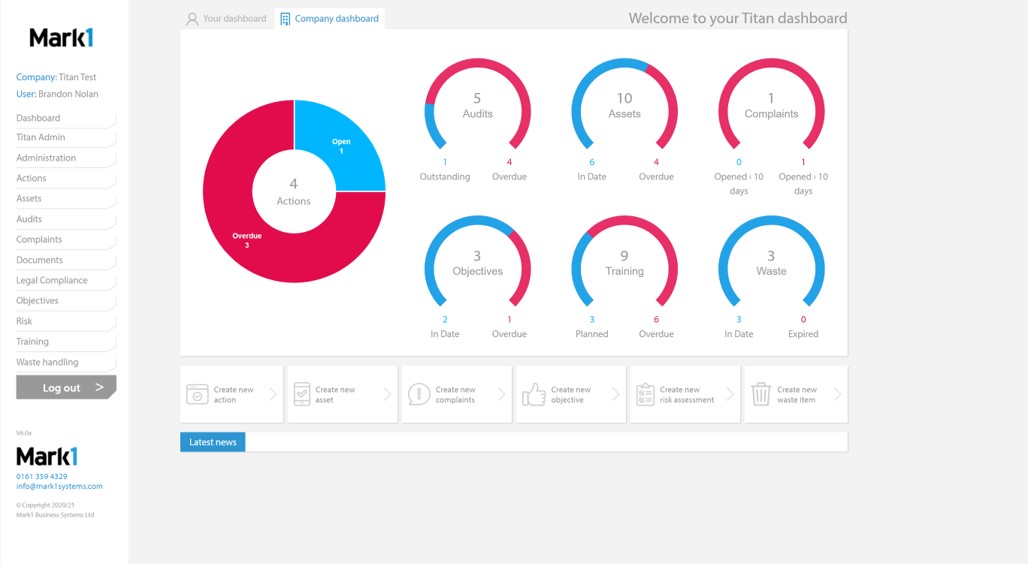1028x564 pixels.
Task: Click the risk assessment checklist icon
Action: click(645, 394)
